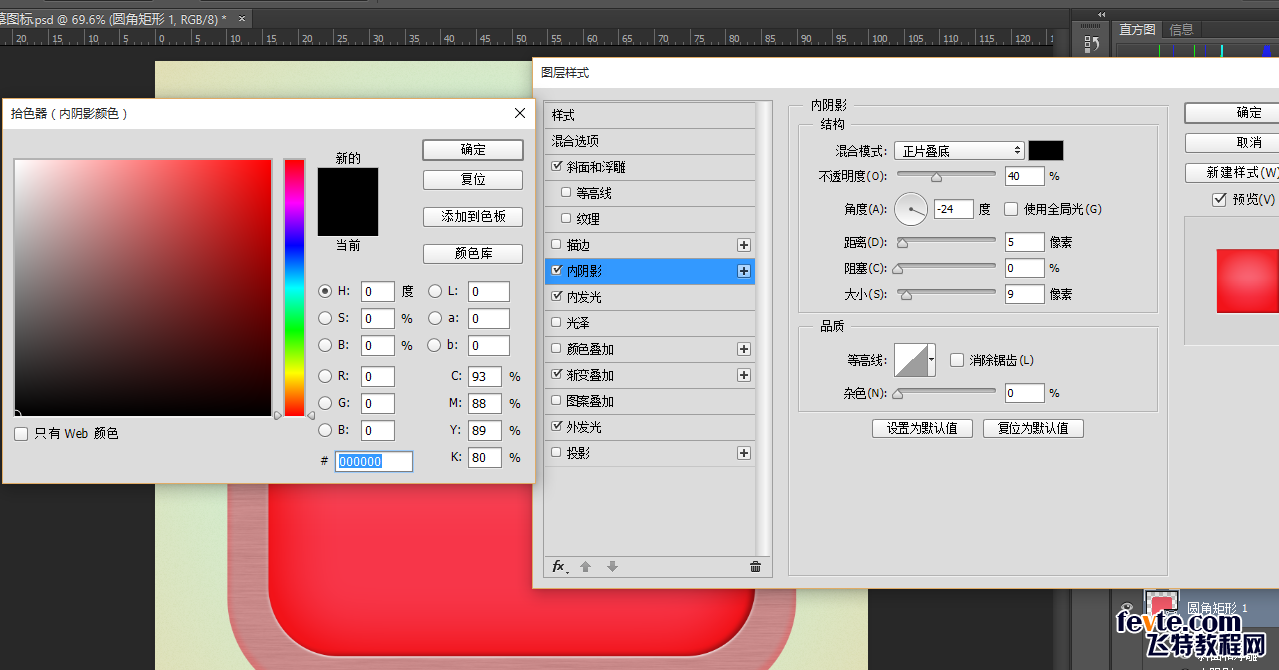Click 复位 in the color picker
The height and width of the screenshot is (670, 1279).
(x=473, y=180)
